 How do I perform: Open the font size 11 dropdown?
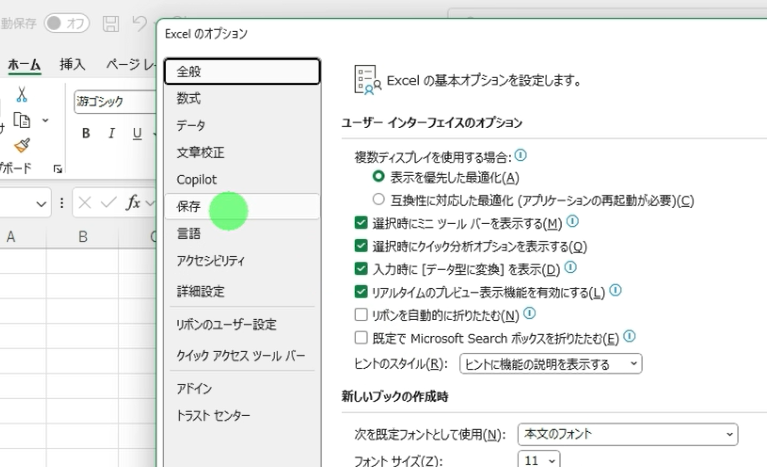[539, 460]
